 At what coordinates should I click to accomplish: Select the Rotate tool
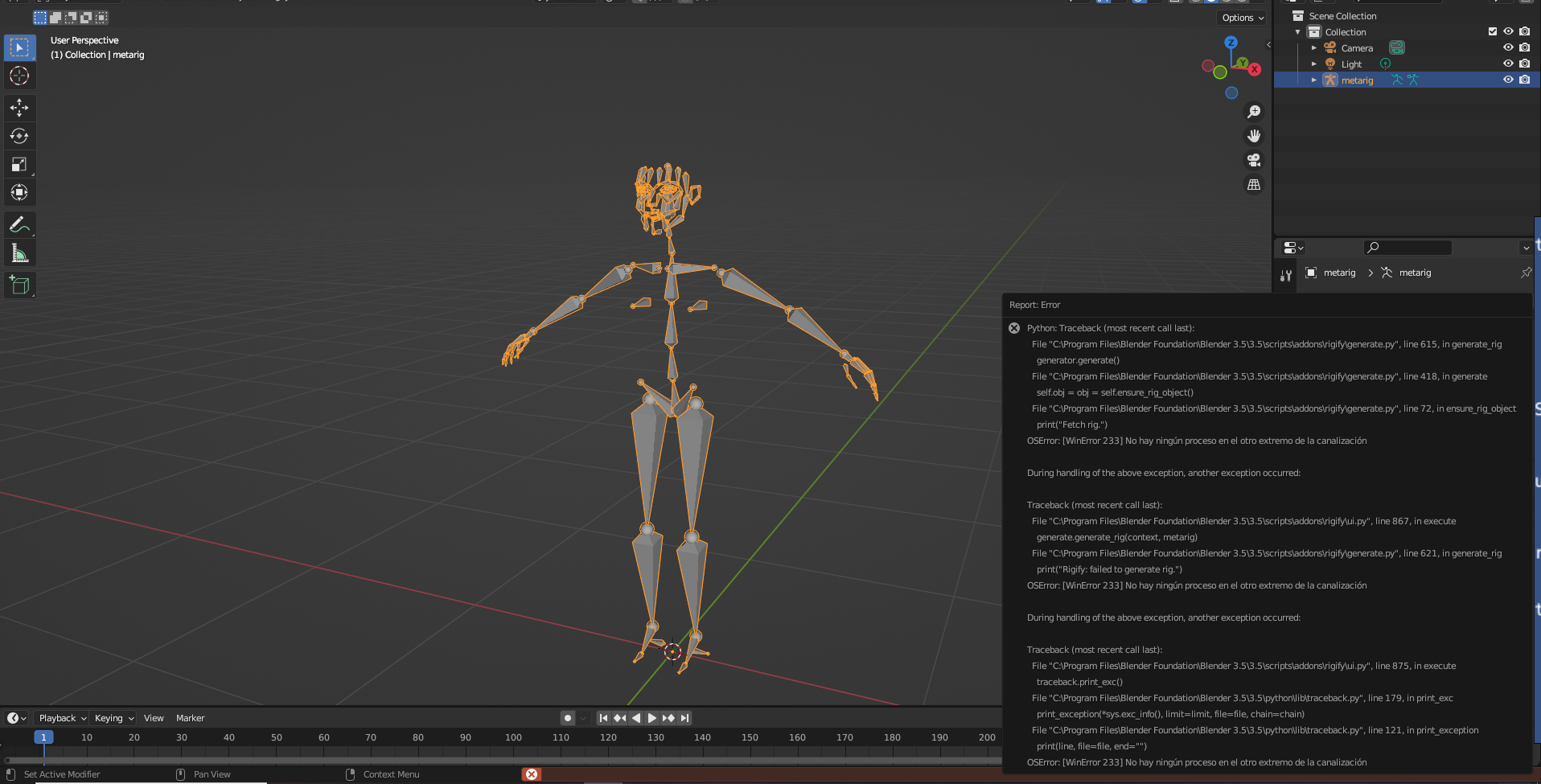pyautogui.click(x=19, y=136)
